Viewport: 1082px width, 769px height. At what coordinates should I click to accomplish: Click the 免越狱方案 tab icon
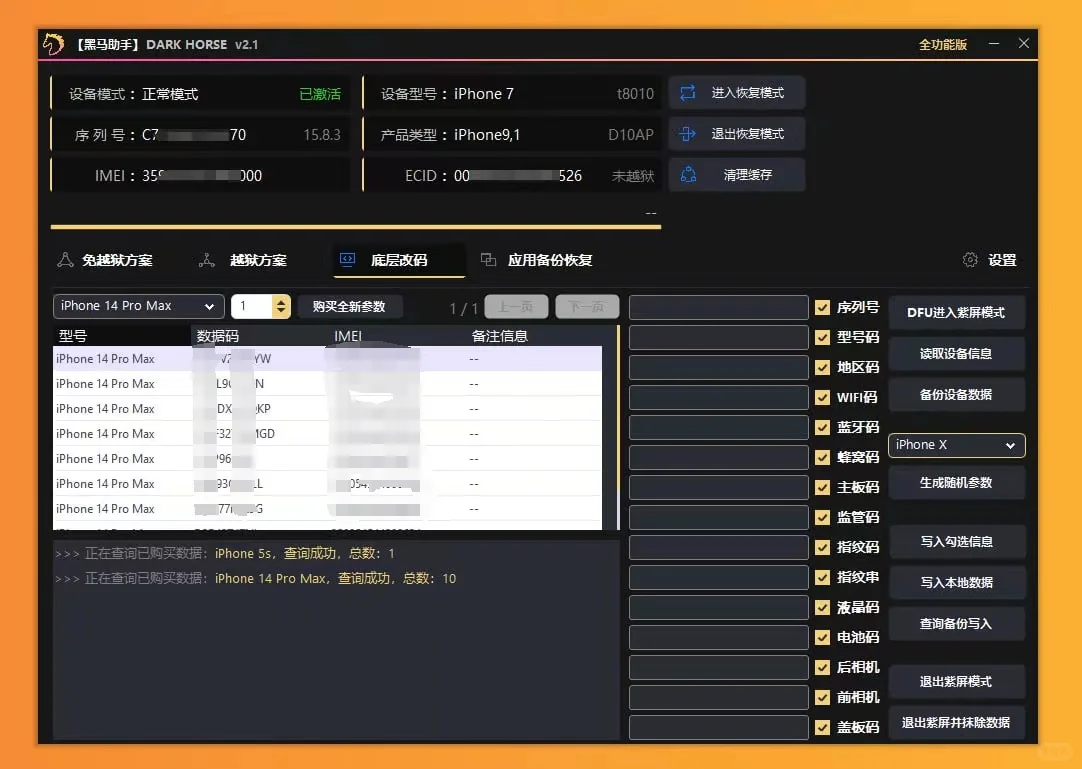click(x=66, y=260)
